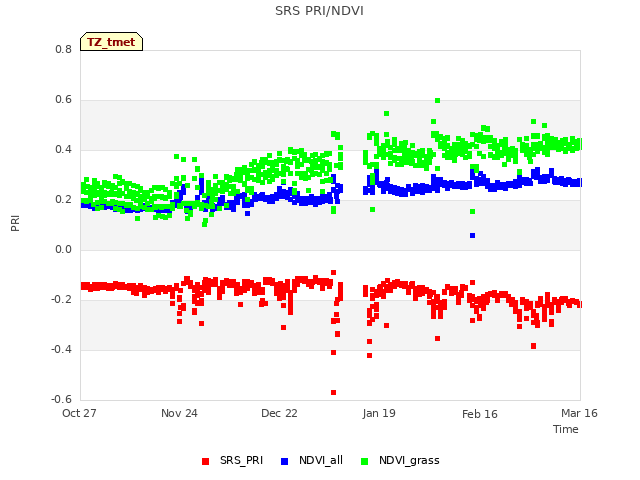The height and width of the screenshot is (480, 640).
Task: Click the -0.2 y-axis tick label
Action: pyautogui.click(x=61, y=300)
